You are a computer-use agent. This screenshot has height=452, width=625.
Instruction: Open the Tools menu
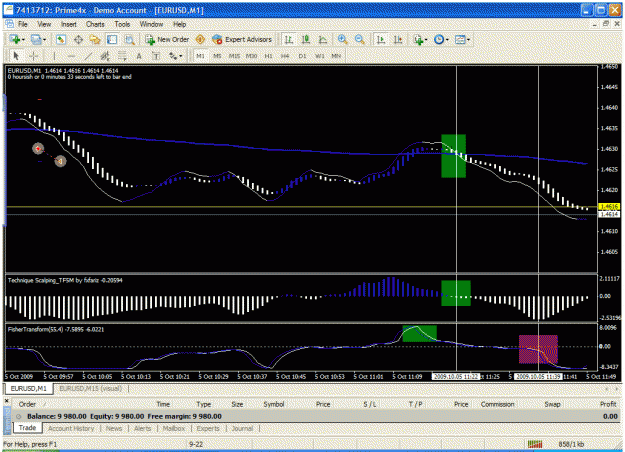122,24
